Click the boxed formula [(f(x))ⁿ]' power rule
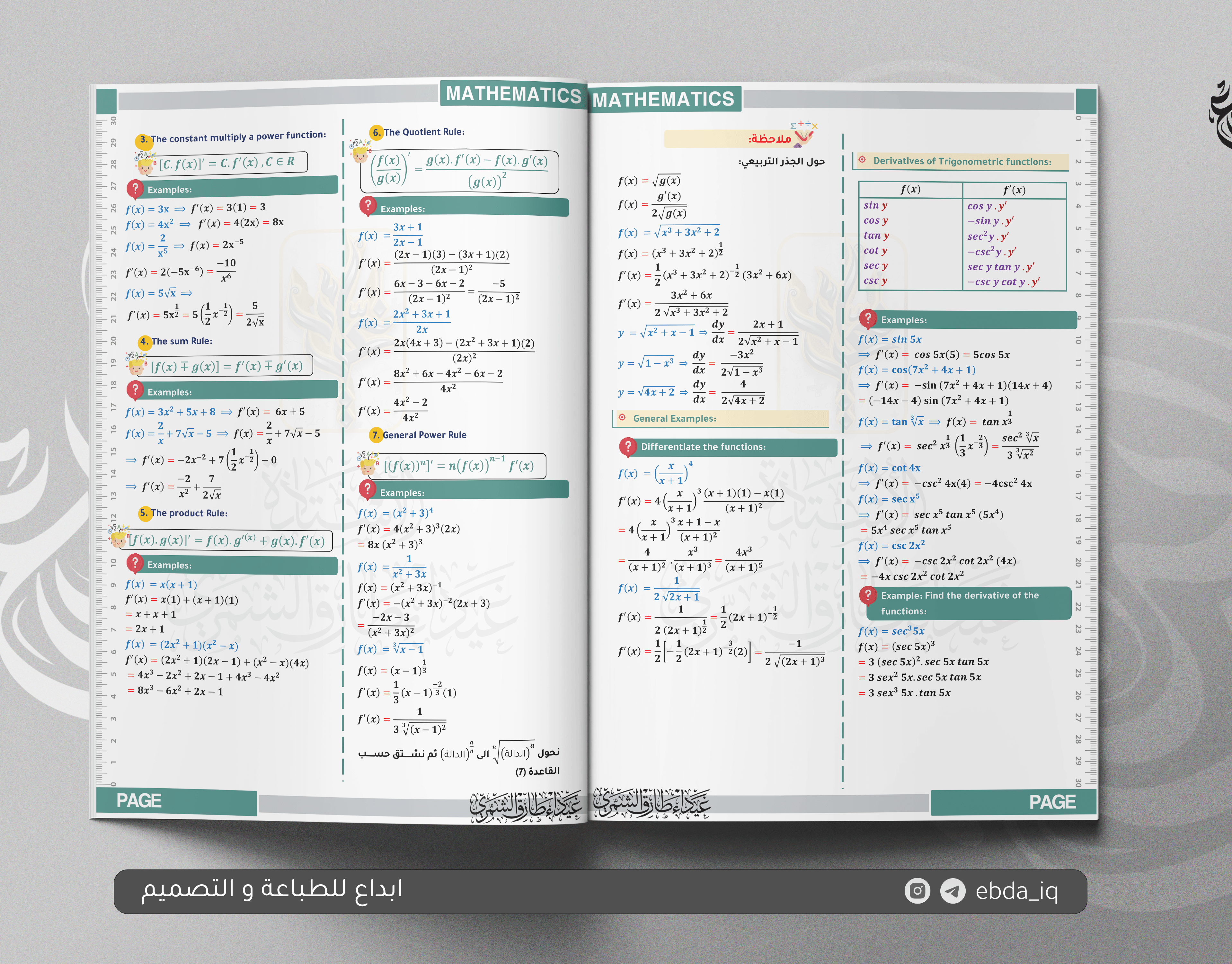Screen dimensions: 1232x964 pyautogui.click(x=457, y=466)
